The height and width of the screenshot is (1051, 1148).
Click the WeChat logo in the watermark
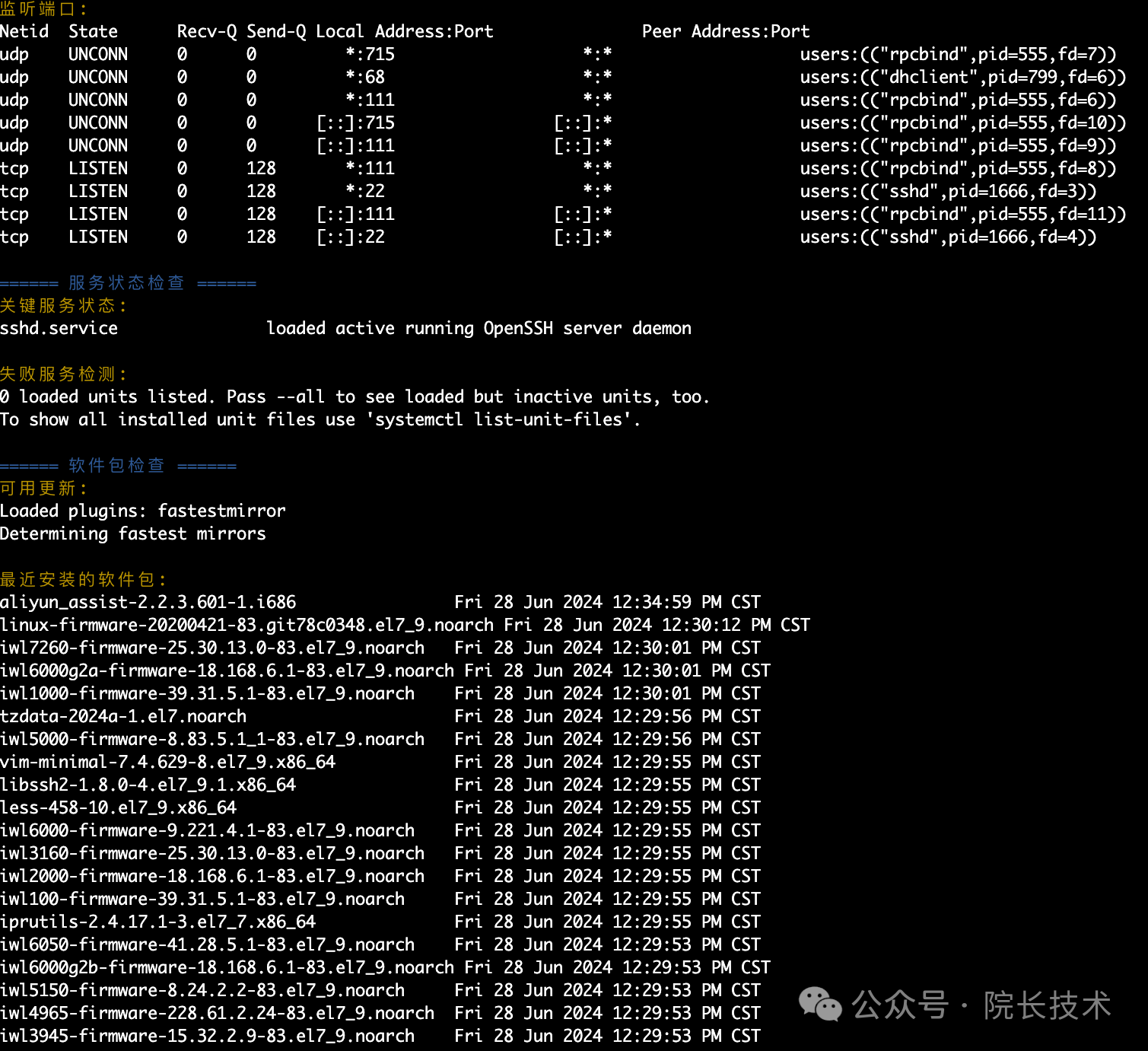coord(820,1005)
